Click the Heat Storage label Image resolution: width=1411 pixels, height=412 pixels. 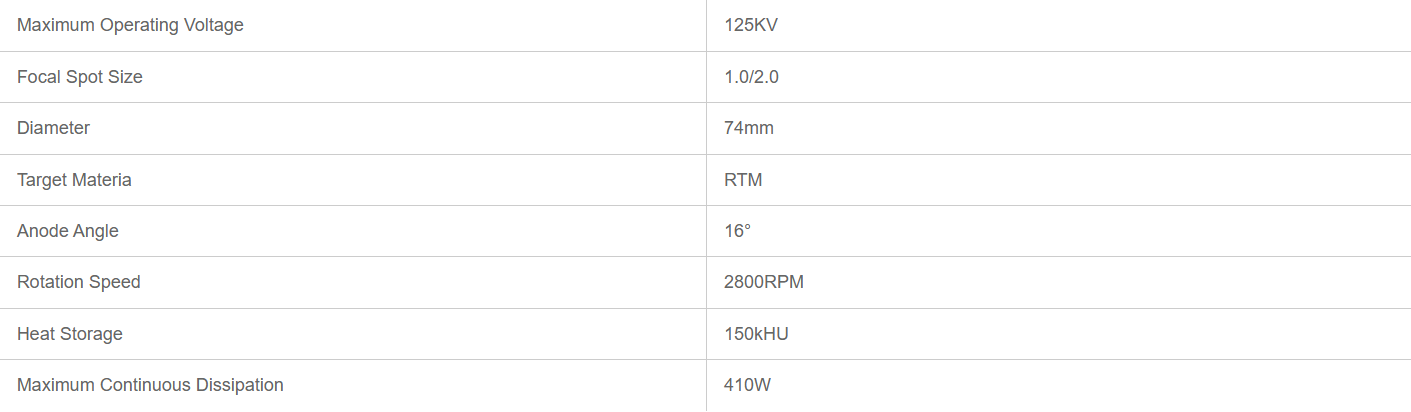tap(70, 334)
